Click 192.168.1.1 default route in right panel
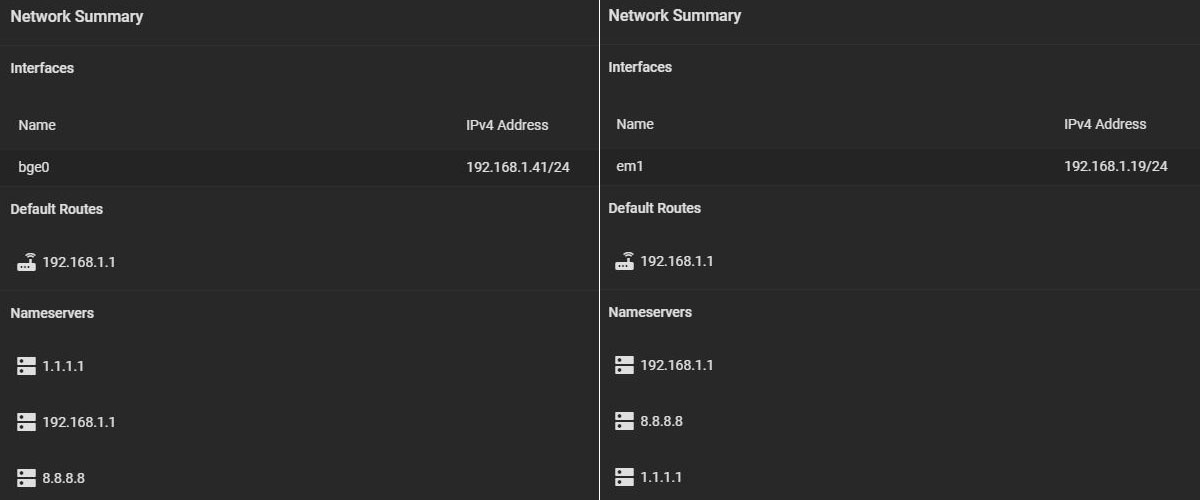Screen dimensions: 1200x500 coord(677,261)
